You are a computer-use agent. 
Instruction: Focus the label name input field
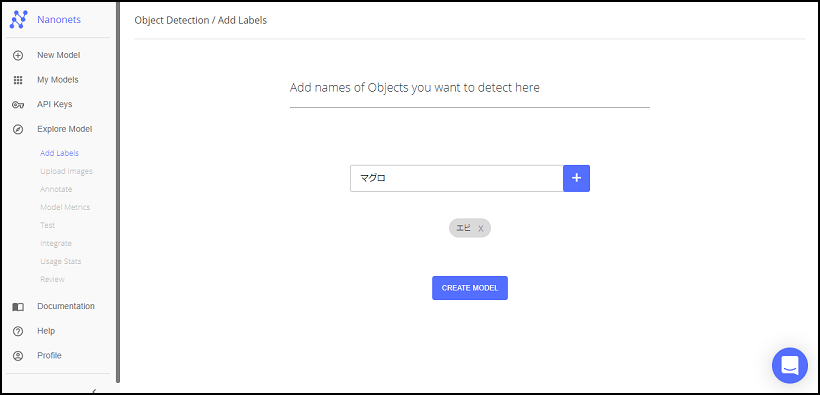(x=457, y=178)
